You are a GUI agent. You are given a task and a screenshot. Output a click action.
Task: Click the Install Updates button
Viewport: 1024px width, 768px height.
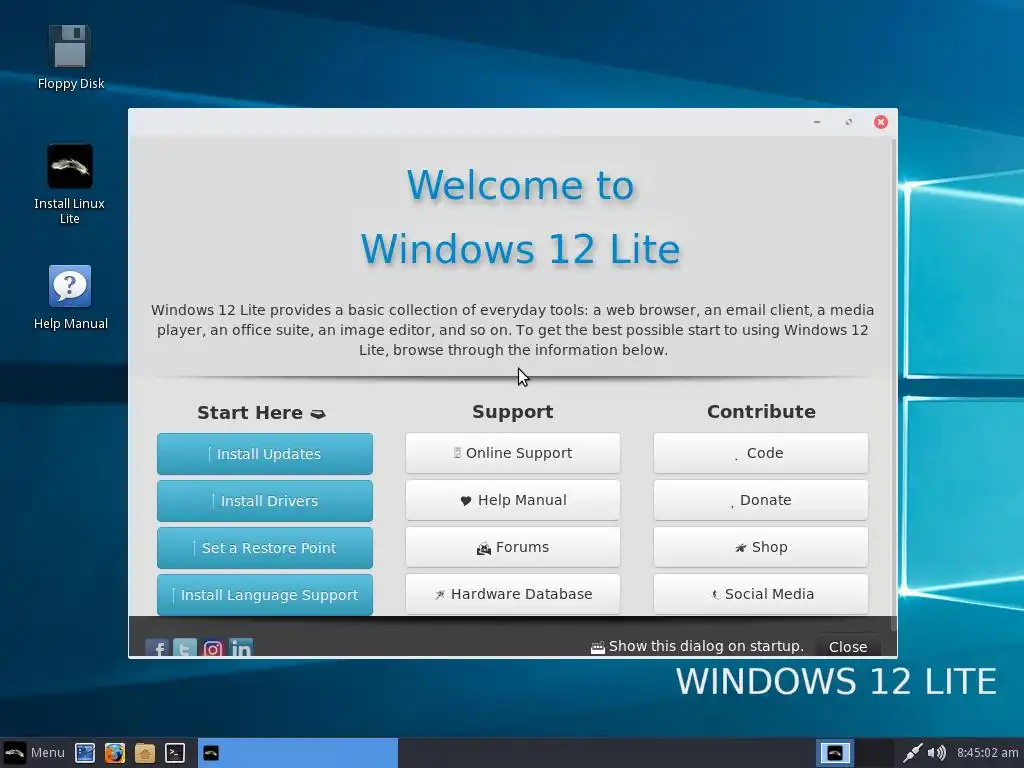coord(264,454)
